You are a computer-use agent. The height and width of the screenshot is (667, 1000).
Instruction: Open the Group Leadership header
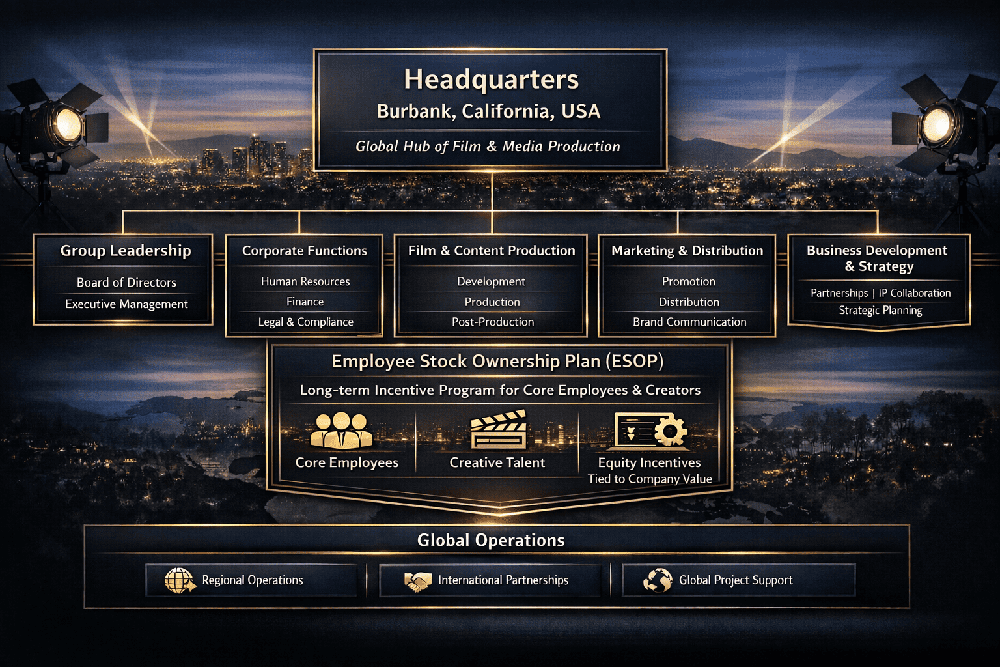coord(125,251)
